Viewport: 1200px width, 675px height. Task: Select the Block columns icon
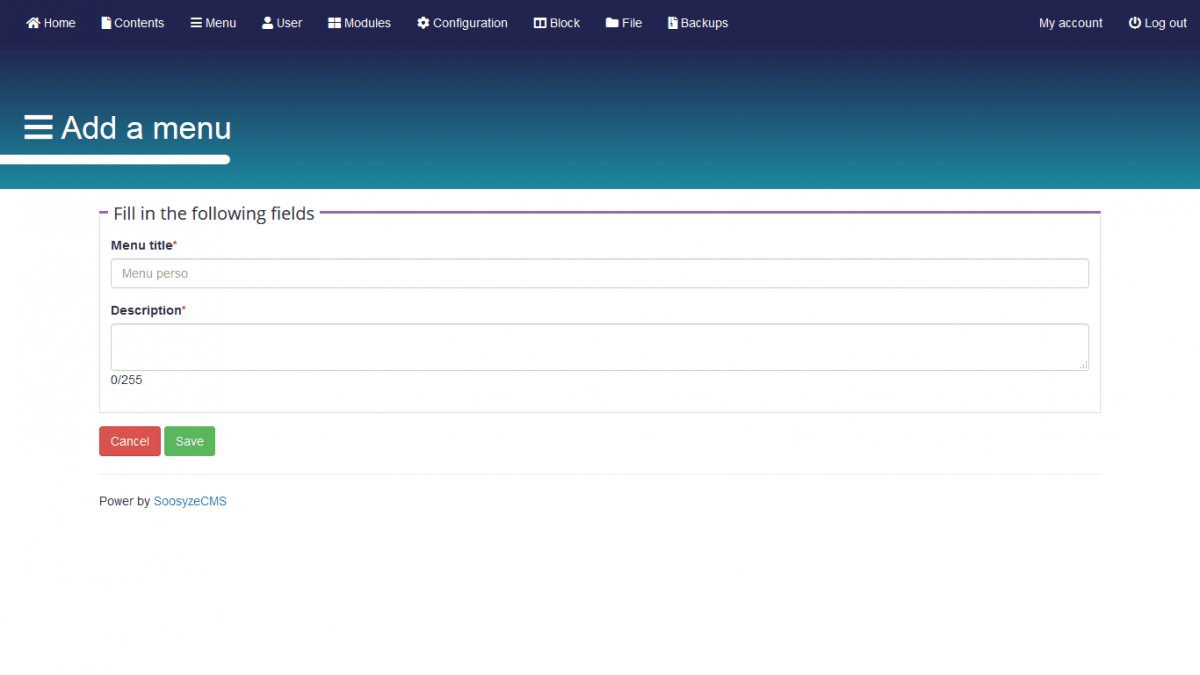pyautogui.click(x=540, y=23)
